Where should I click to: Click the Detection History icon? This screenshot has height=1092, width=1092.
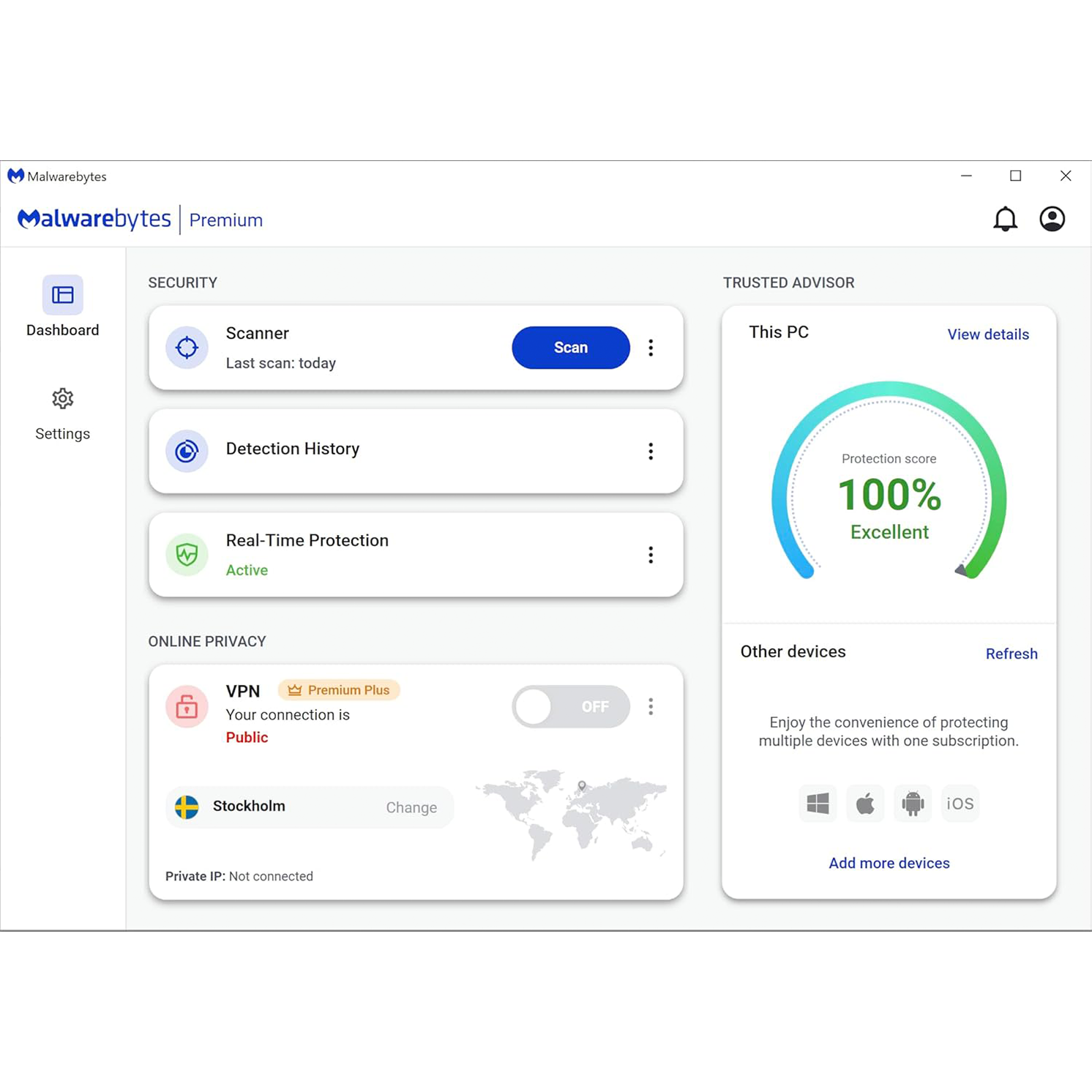(187, 451)
